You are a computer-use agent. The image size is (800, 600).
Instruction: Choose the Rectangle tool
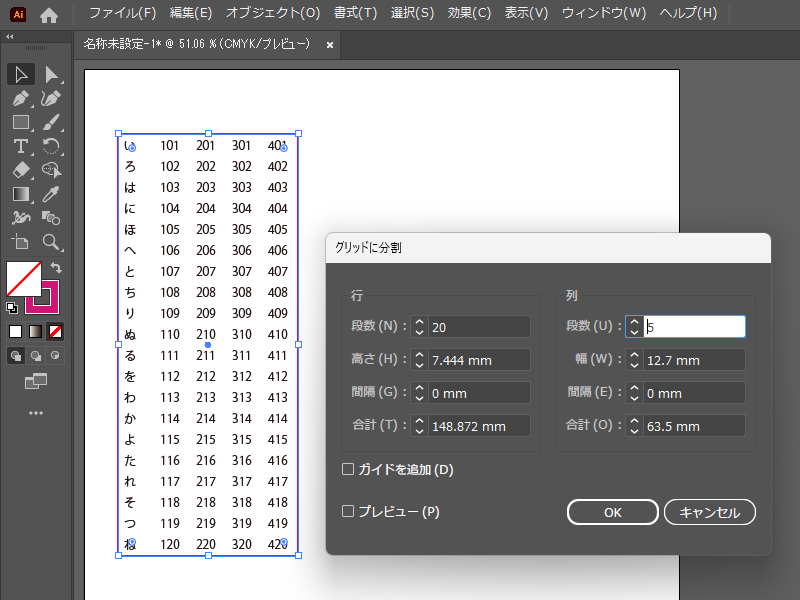[x=22, y=122]
